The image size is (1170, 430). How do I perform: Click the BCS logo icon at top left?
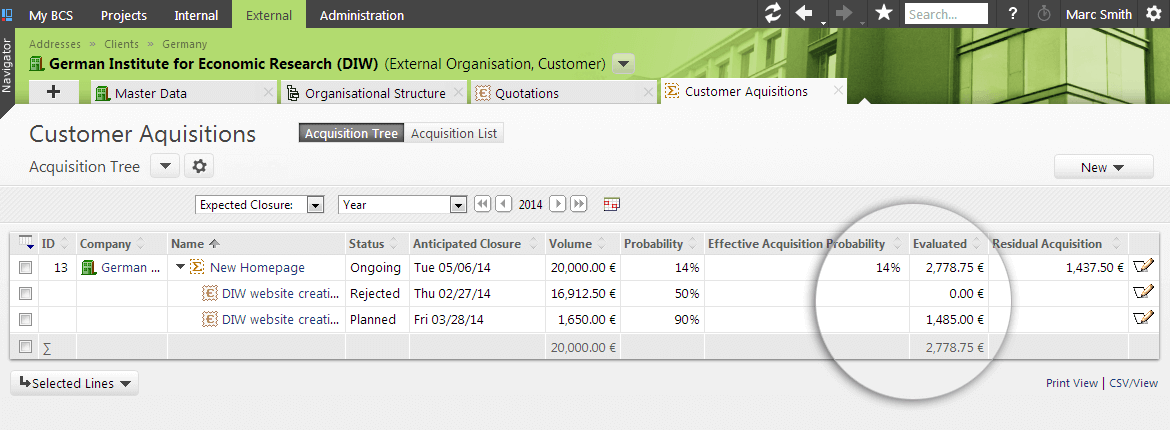(7, 14)
